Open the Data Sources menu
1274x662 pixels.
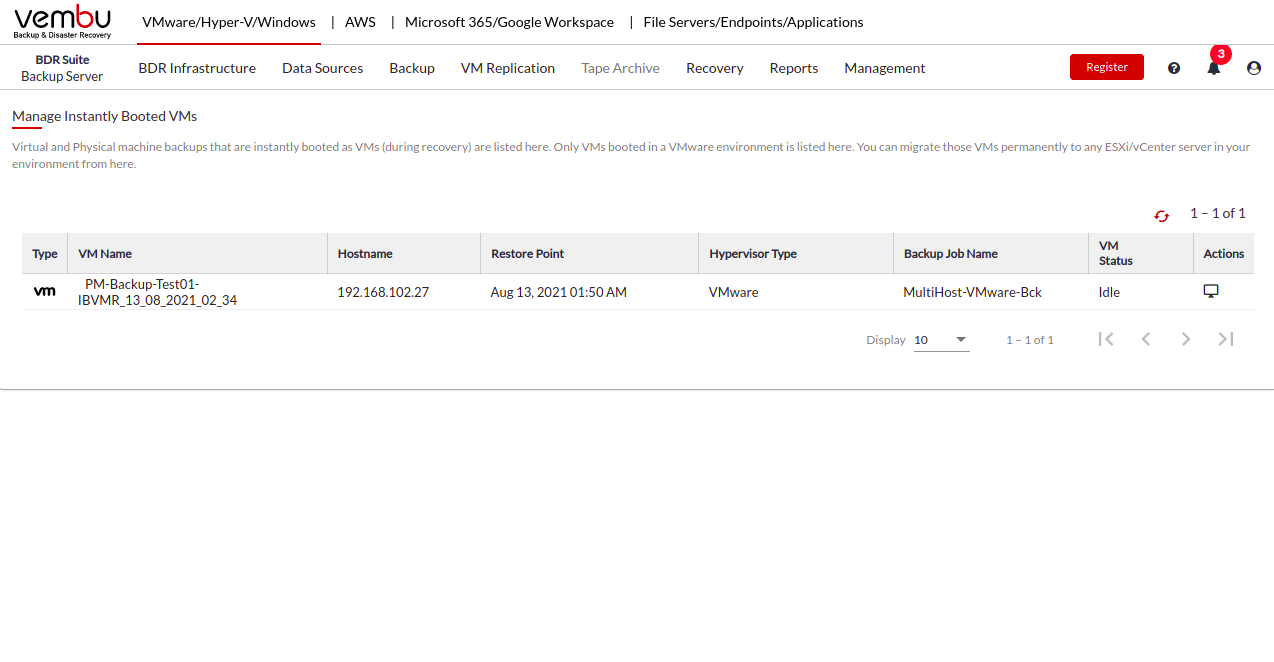click(x=322, y=68)
